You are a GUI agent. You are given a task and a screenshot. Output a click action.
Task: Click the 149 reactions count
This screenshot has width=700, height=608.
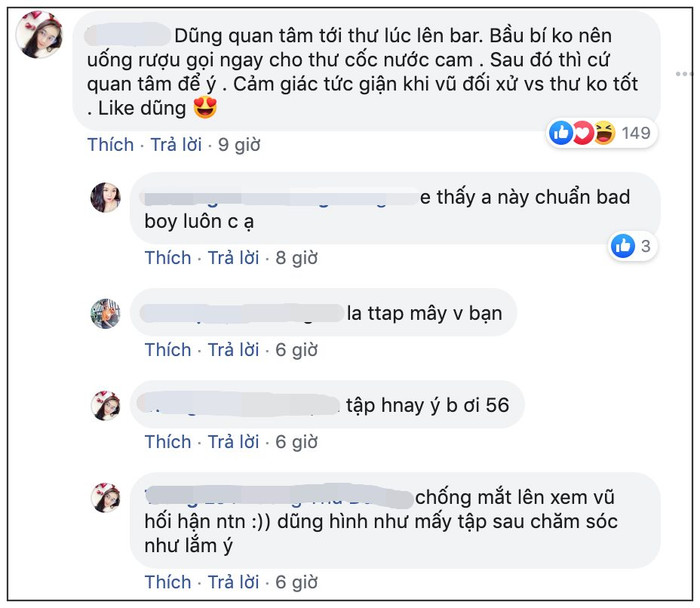click(636, 133)
